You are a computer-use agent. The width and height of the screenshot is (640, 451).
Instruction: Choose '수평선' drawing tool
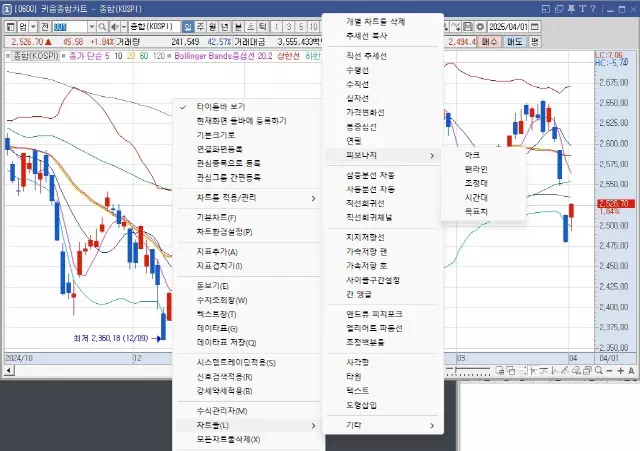[x=382, y=71]
